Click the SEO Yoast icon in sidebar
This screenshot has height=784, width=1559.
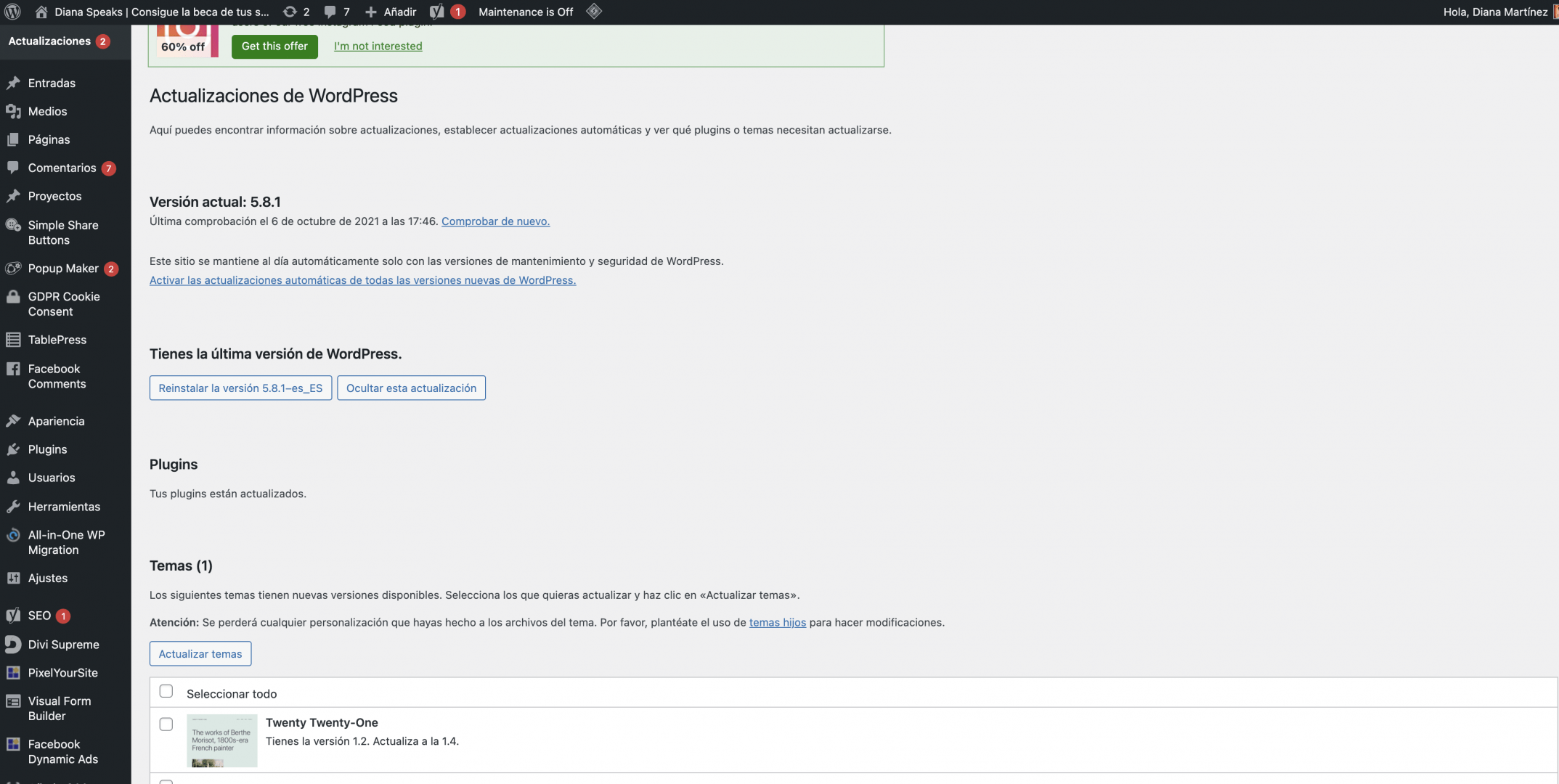(x=13, y=616)
